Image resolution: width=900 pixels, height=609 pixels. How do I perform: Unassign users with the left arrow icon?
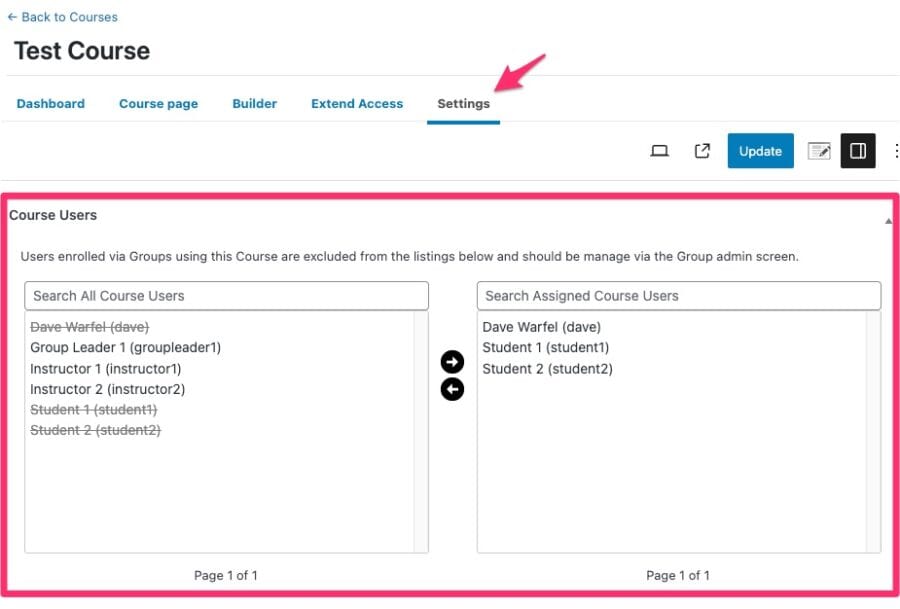click(x=452, y=389)
